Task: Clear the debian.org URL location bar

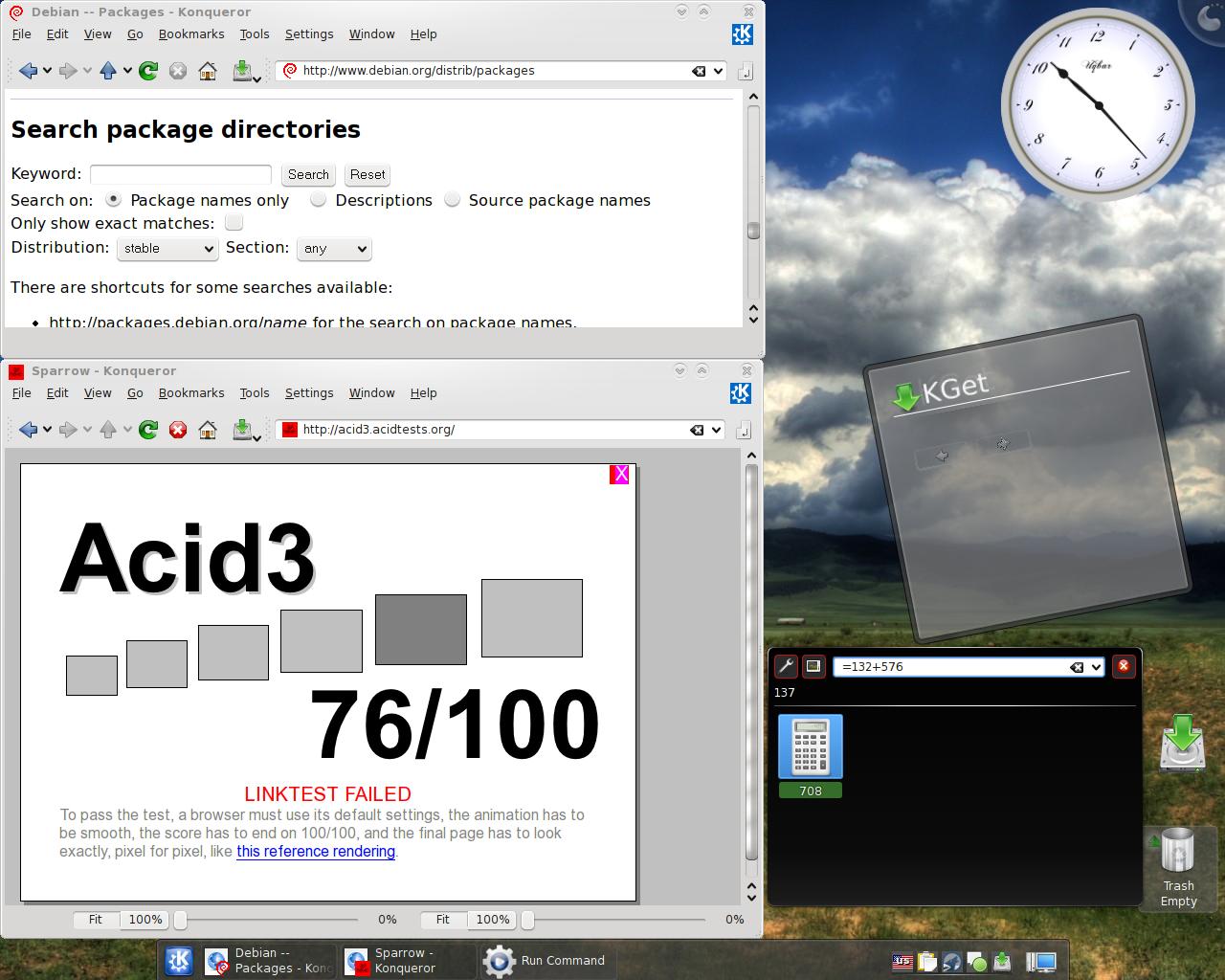Action: 699,71
